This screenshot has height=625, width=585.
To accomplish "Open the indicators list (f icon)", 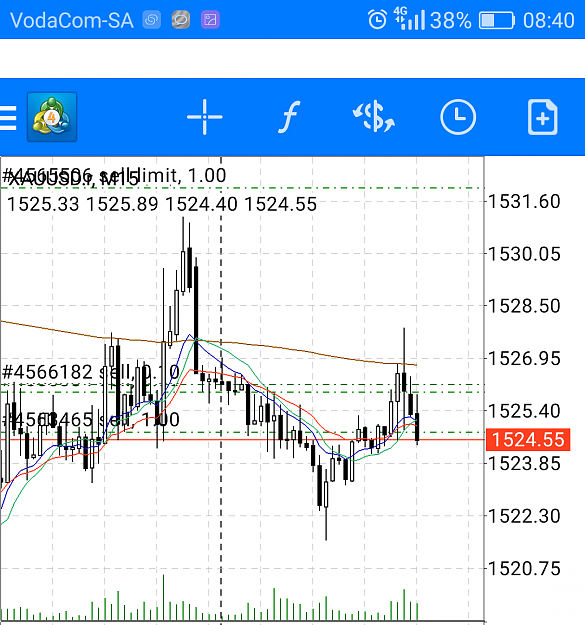I will [x=289, y=117].
